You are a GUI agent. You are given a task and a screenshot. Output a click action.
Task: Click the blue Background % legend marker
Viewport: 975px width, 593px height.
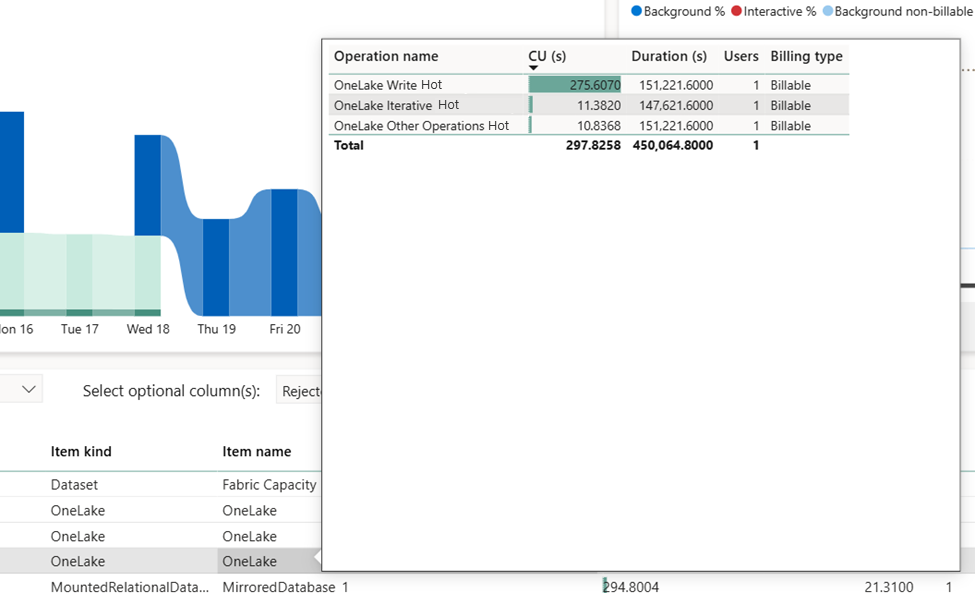tap(637, 11)
